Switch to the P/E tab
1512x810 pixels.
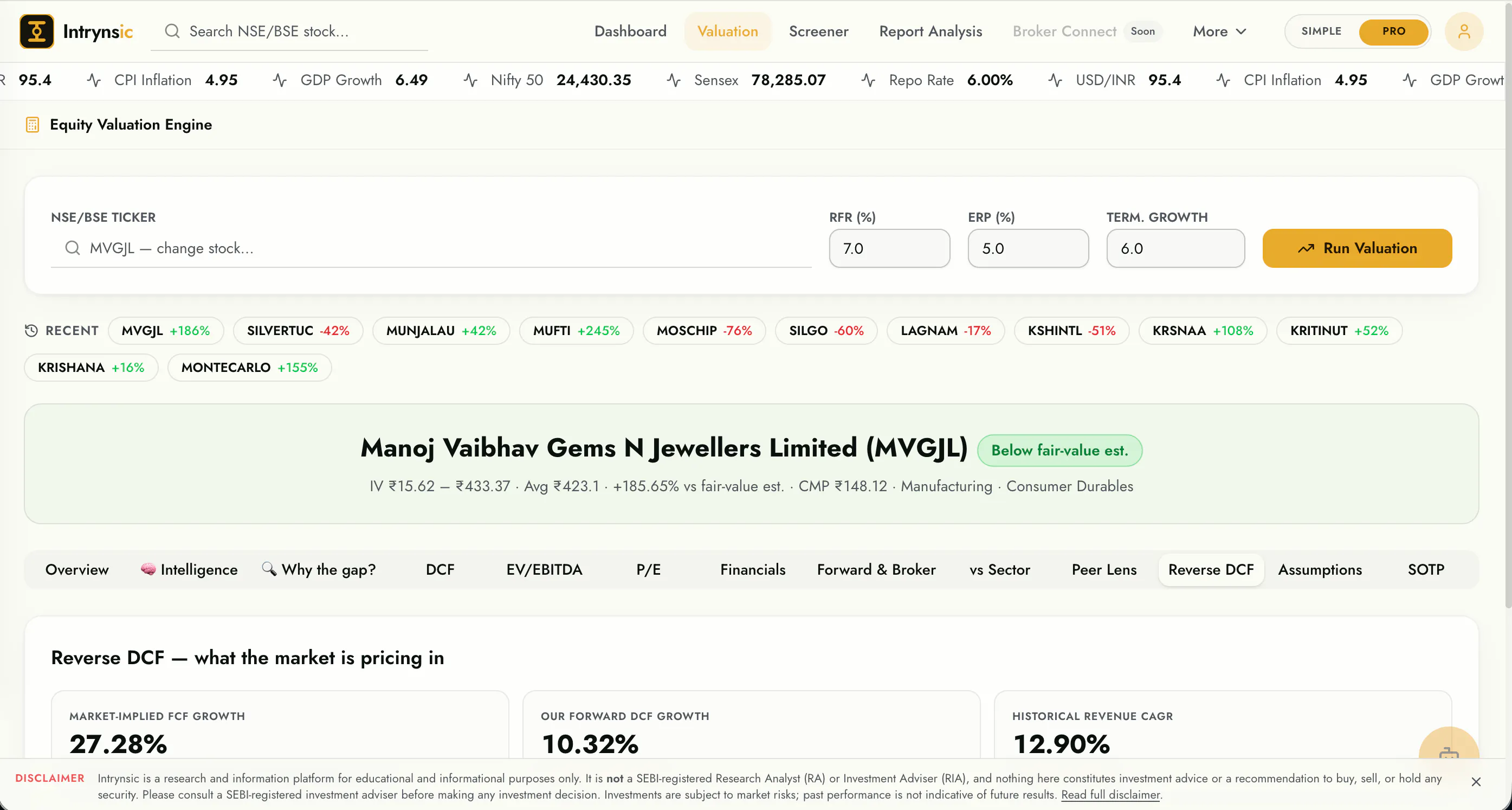[x=649, y=570]
